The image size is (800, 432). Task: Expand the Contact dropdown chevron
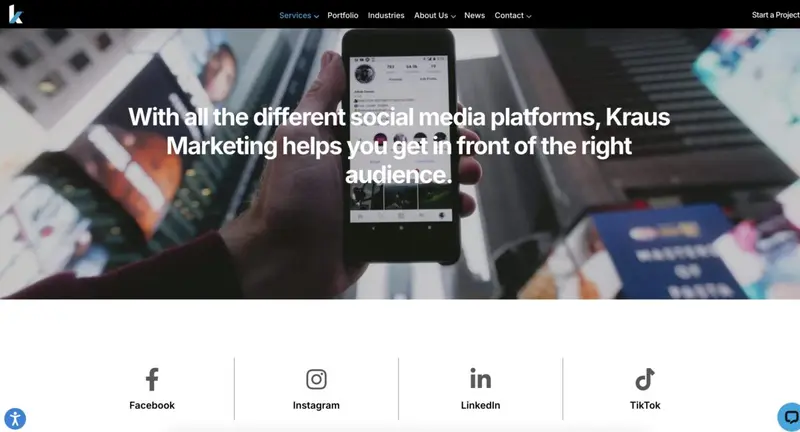[x=529, y=16]
